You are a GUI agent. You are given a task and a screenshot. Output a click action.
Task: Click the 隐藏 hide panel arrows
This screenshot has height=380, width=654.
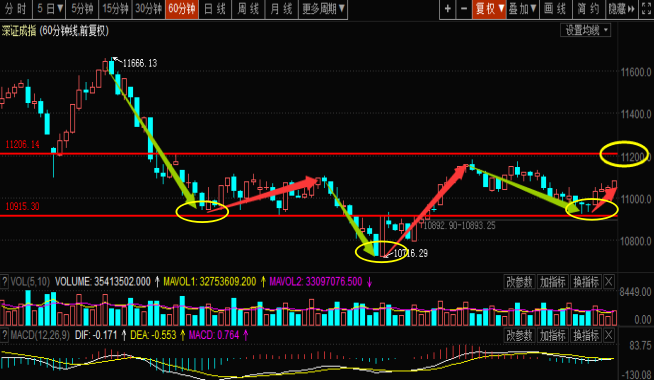point(621,9)
